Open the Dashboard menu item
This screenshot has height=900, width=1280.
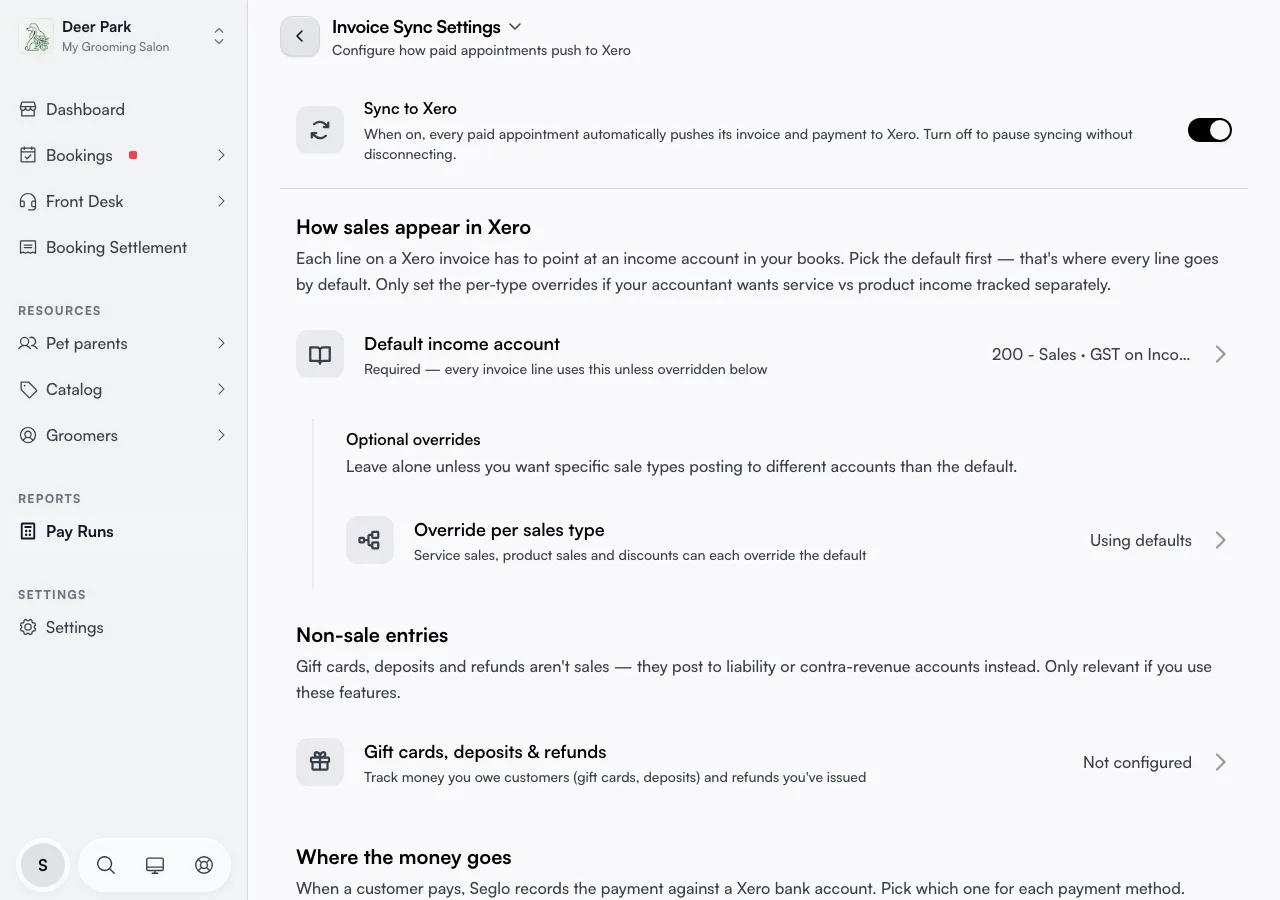pos(123,109)
